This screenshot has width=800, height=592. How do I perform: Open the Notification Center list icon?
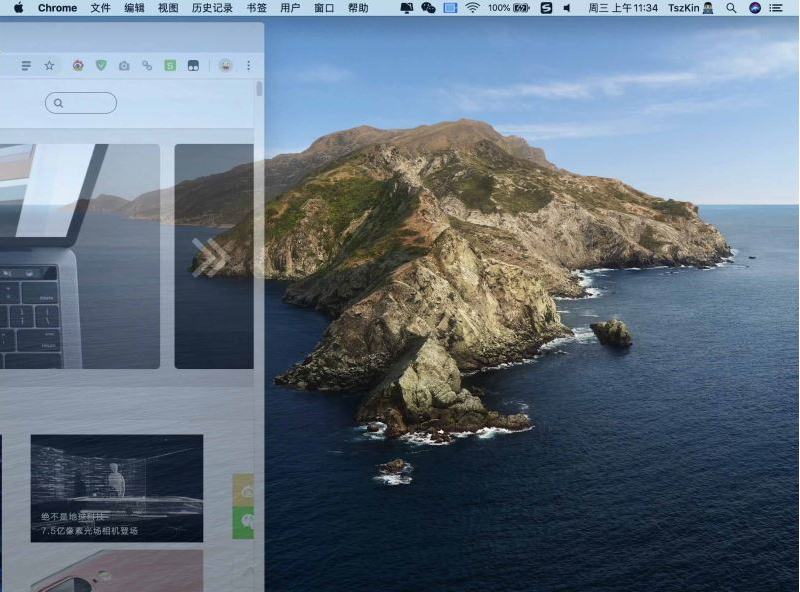click(x=778, y=9)
